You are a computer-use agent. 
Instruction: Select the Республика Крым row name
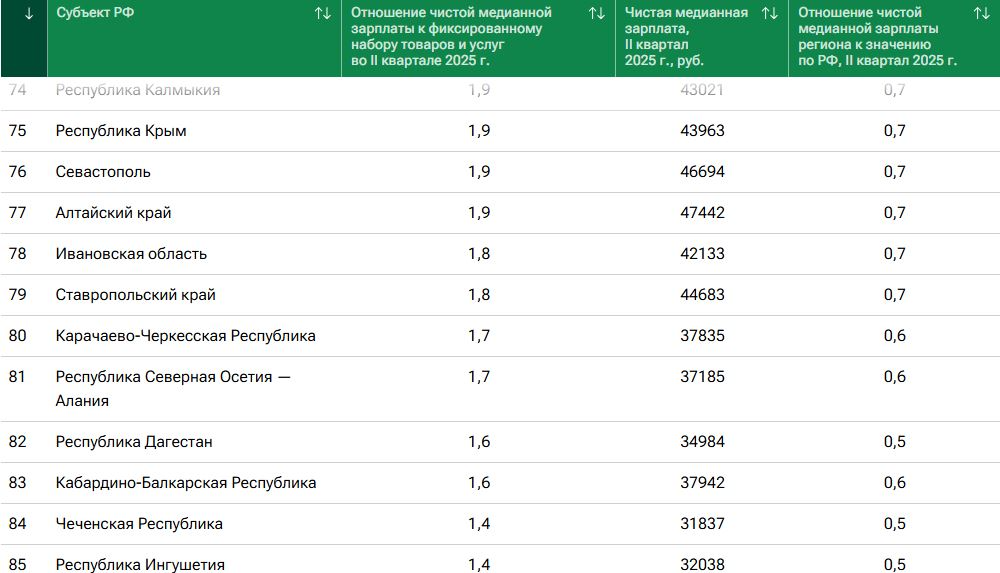(121, 131)
